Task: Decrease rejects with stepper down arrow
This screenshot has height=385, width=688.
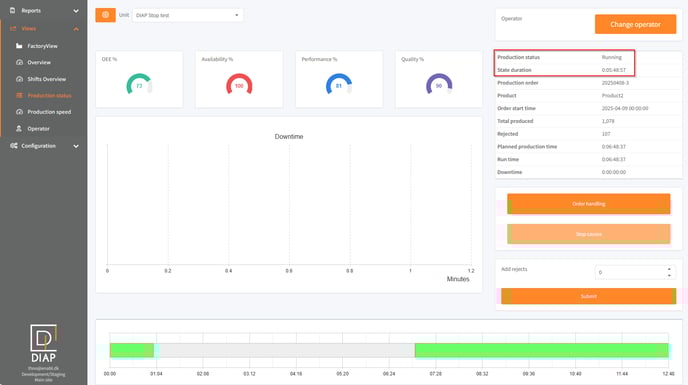Action: click(x=669, y=276)
